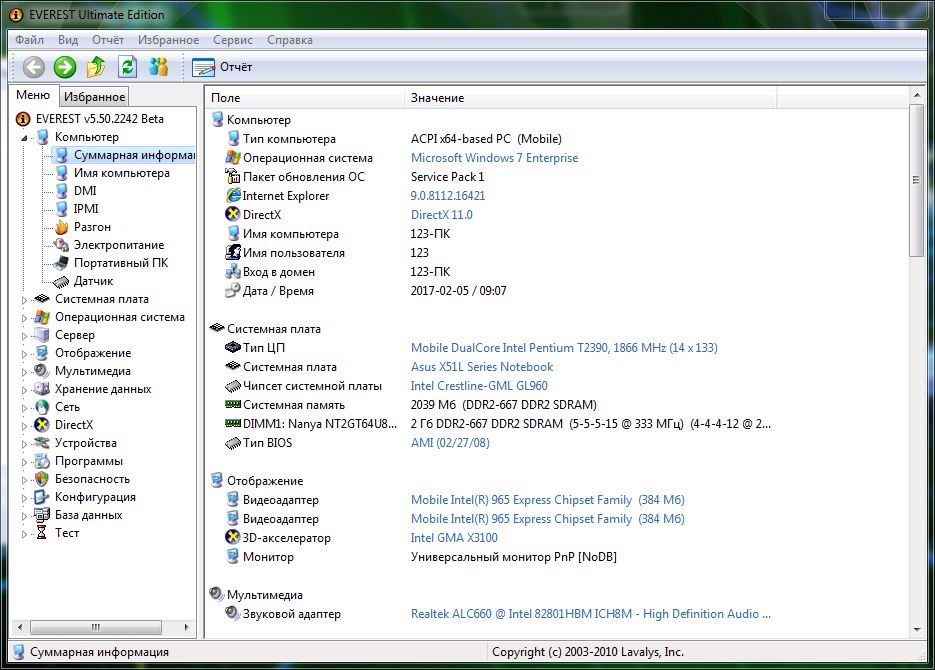Viewport: 935px width, 670px height.
Task: Open the Избранное menu in menu bar
Action: [x=169, y=40]
